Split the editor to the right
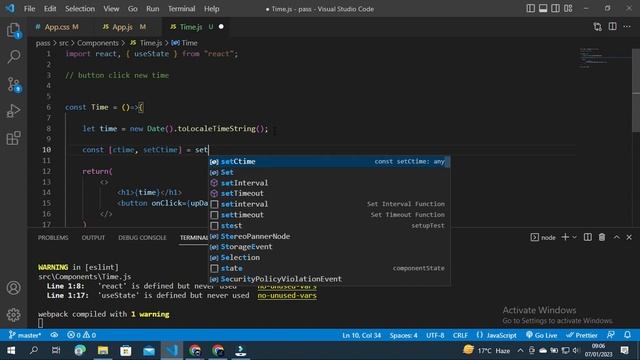This screenshot has height=360, width=640. (612, 27)
